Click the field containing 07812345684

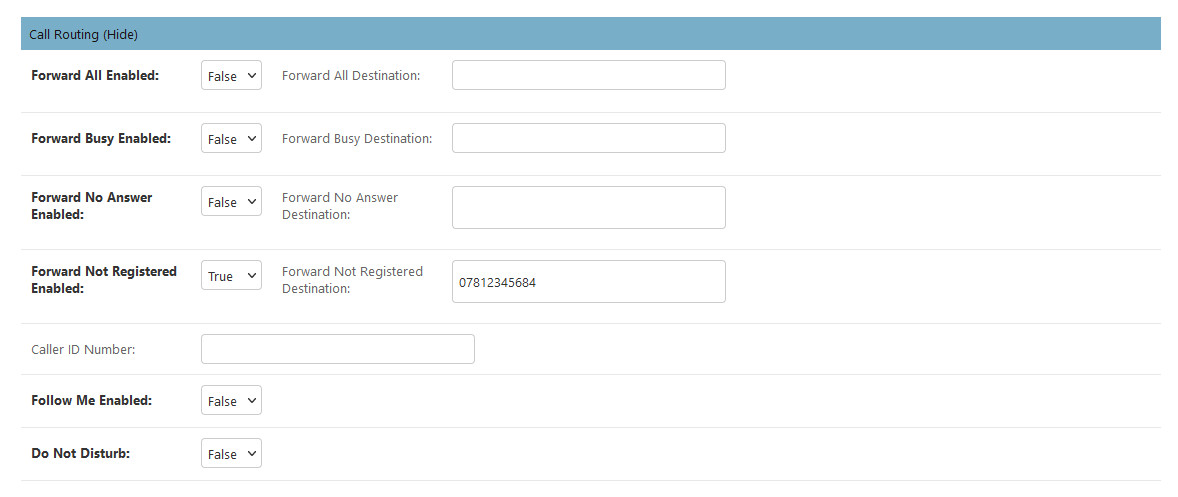(588, 282)
